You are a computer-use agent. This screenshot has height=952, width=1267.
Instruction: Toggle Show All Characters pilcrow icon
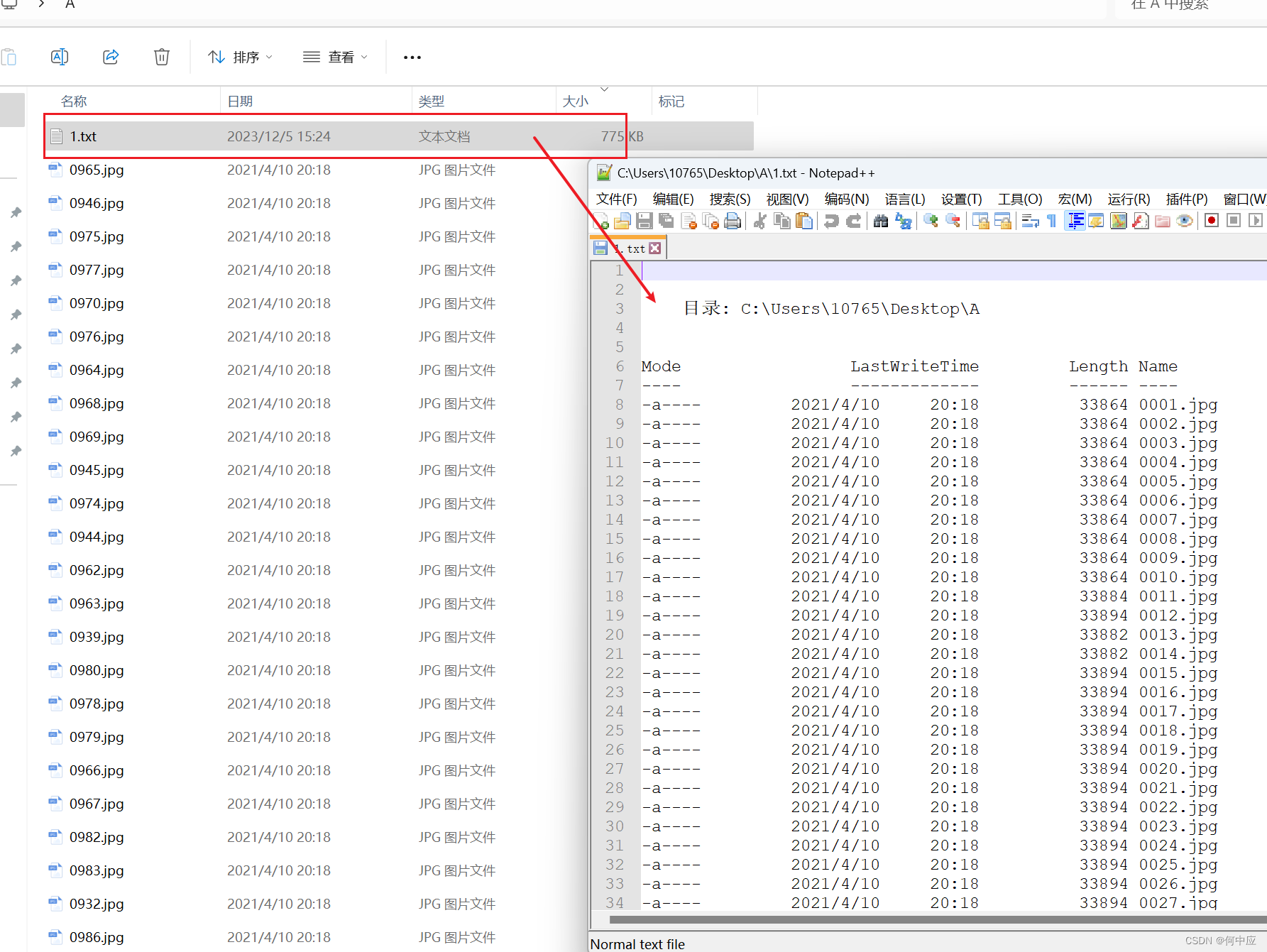pyautogui.click(x=1052, y=221)
